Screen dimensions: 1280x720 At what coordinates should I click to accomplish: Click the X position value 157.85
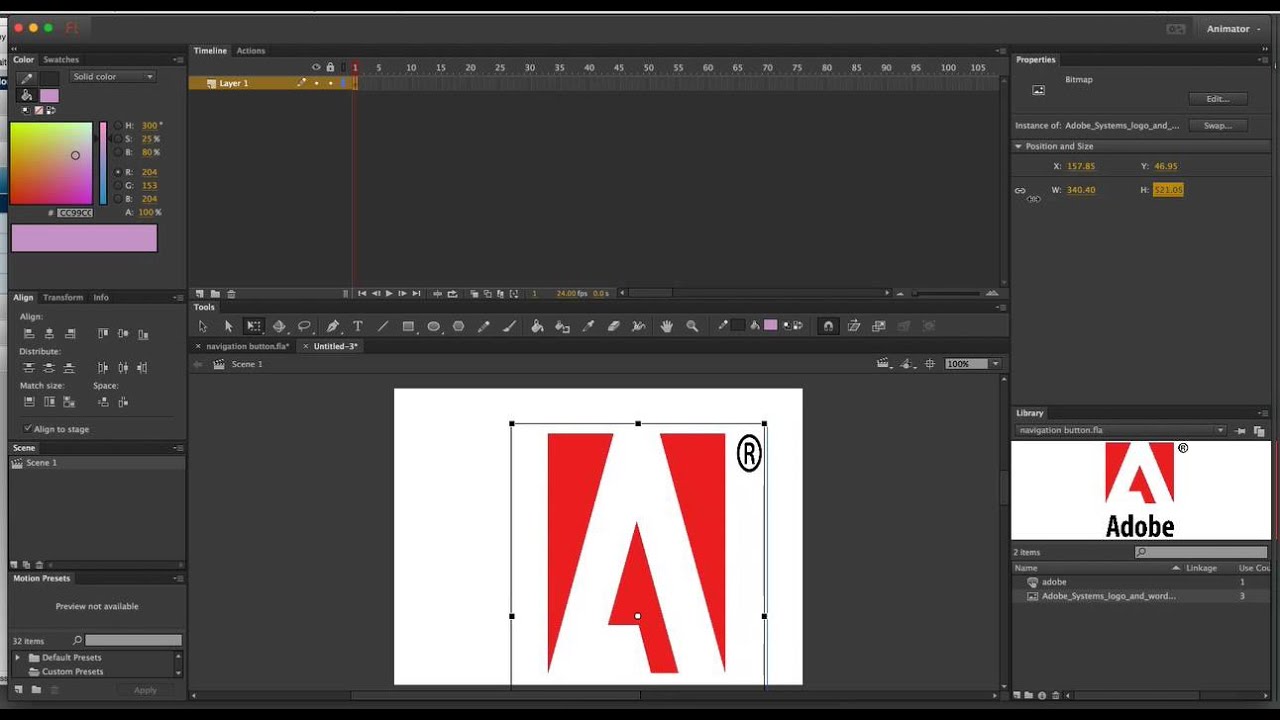[1081, 167]
